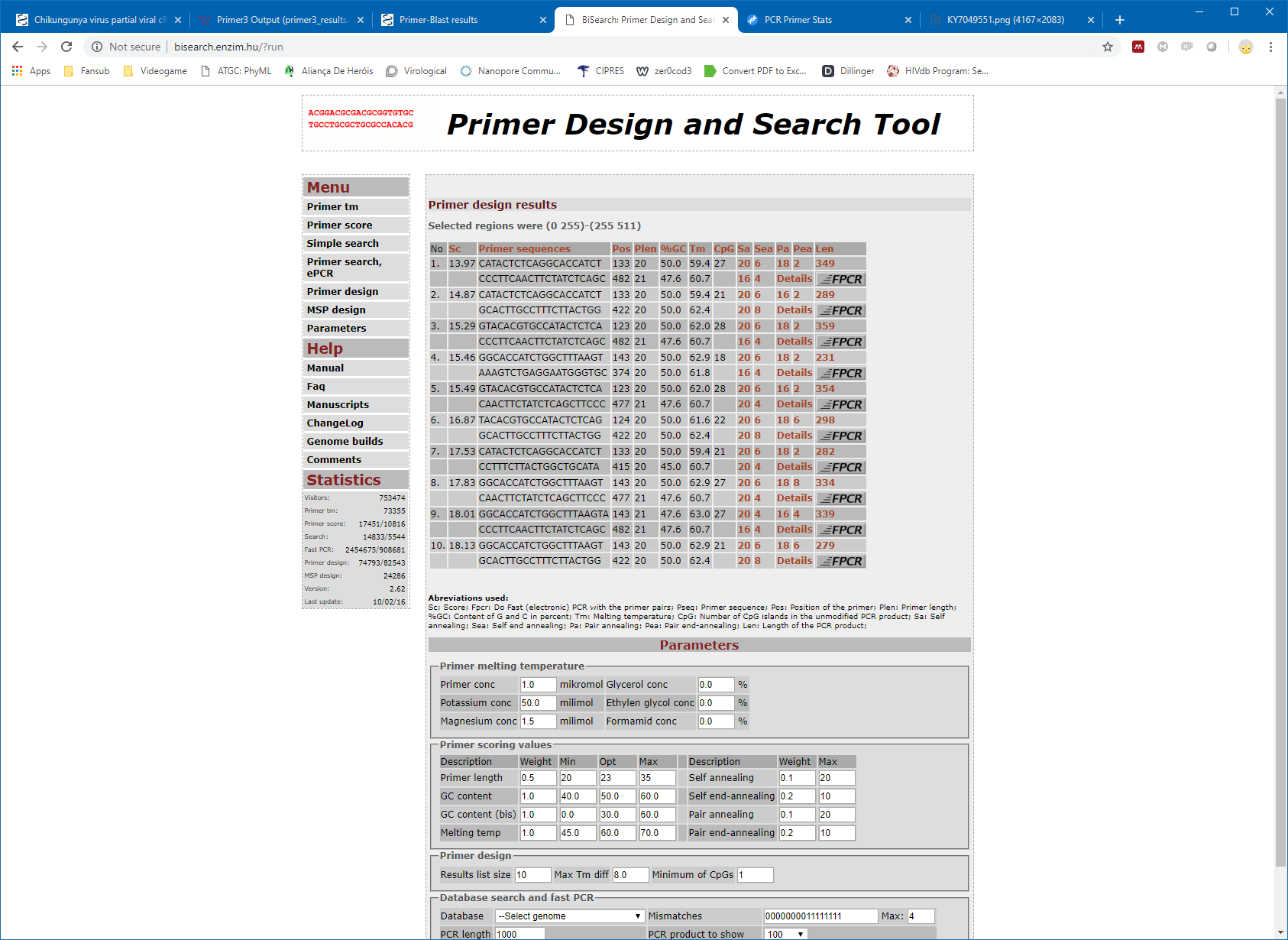Click the Sc column header
The width and height of the screenshot is (1288, 940).
click(455, 248)
